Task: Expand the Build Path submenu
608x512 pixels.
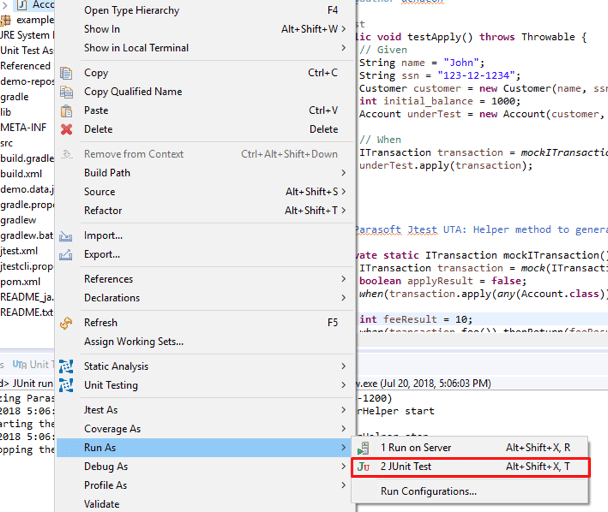Action: (344, 173)
